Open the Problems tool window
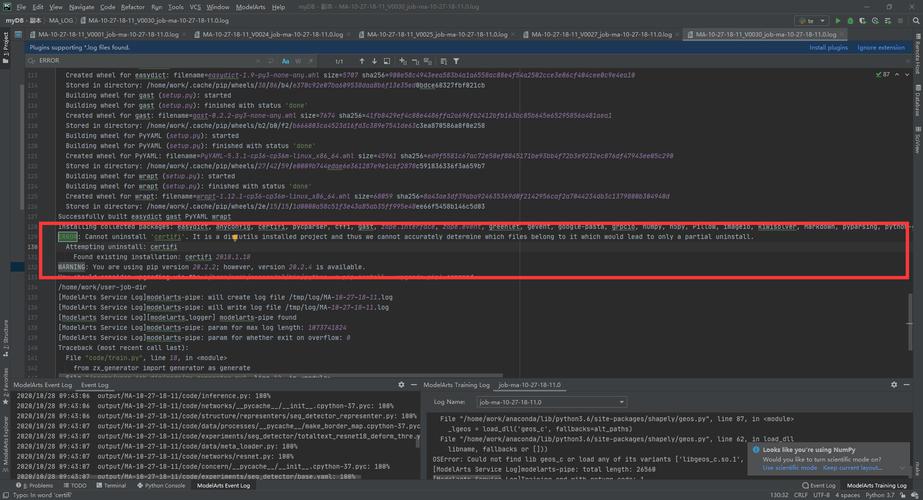 [x=35, y=485]
